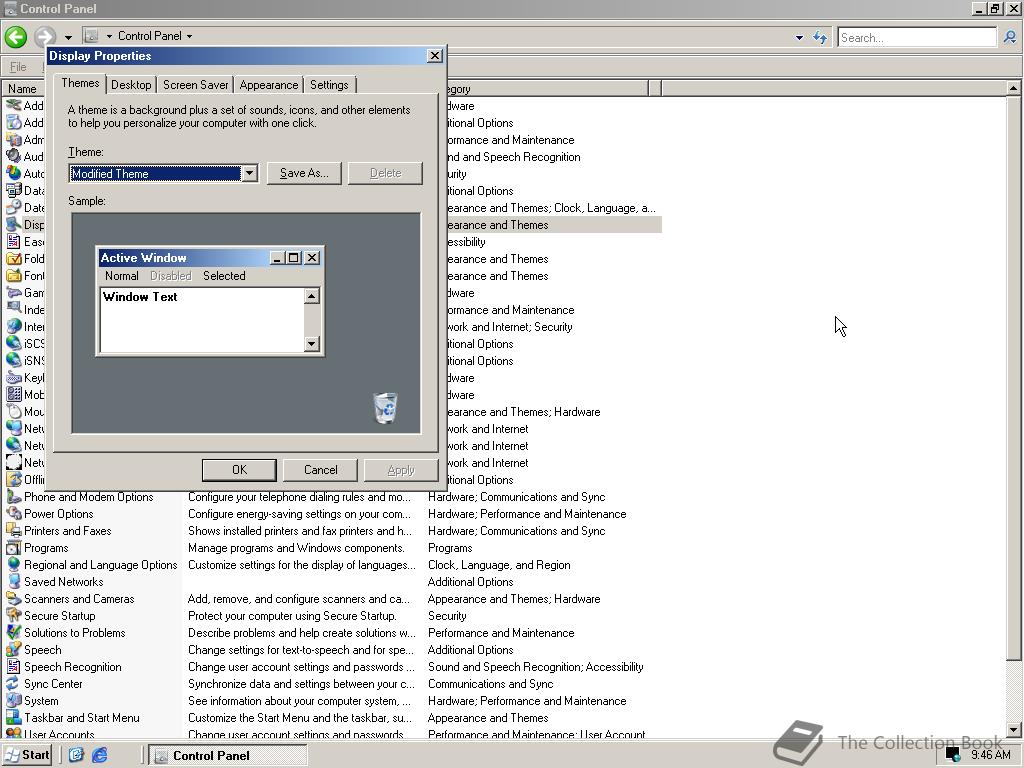Click Cancel in Display Properties
This screenshot has width=1024, height=768.
(321, 470)
